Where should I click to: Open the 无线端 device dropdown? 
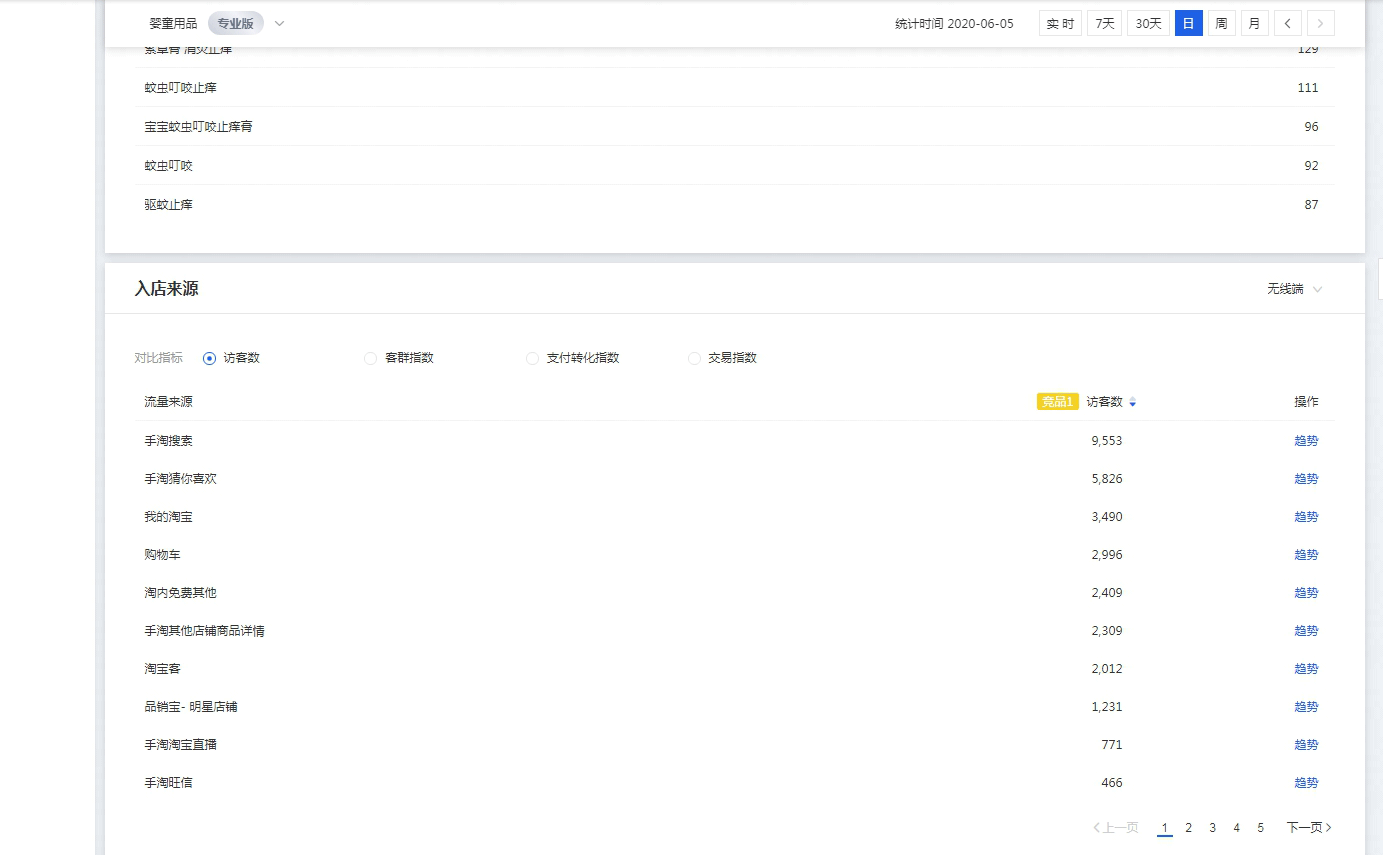tap(1294, 289)
